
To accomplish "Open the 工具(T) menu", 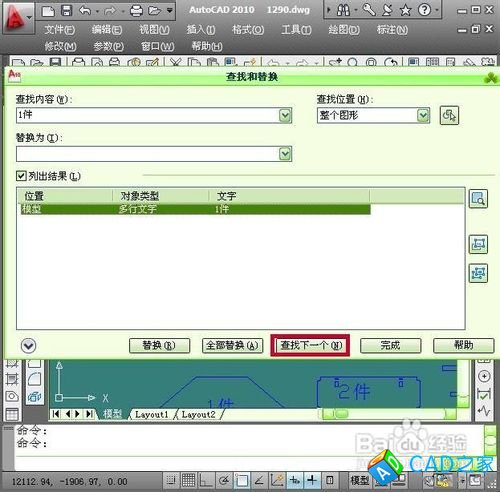I will click(x=296, y=30).
